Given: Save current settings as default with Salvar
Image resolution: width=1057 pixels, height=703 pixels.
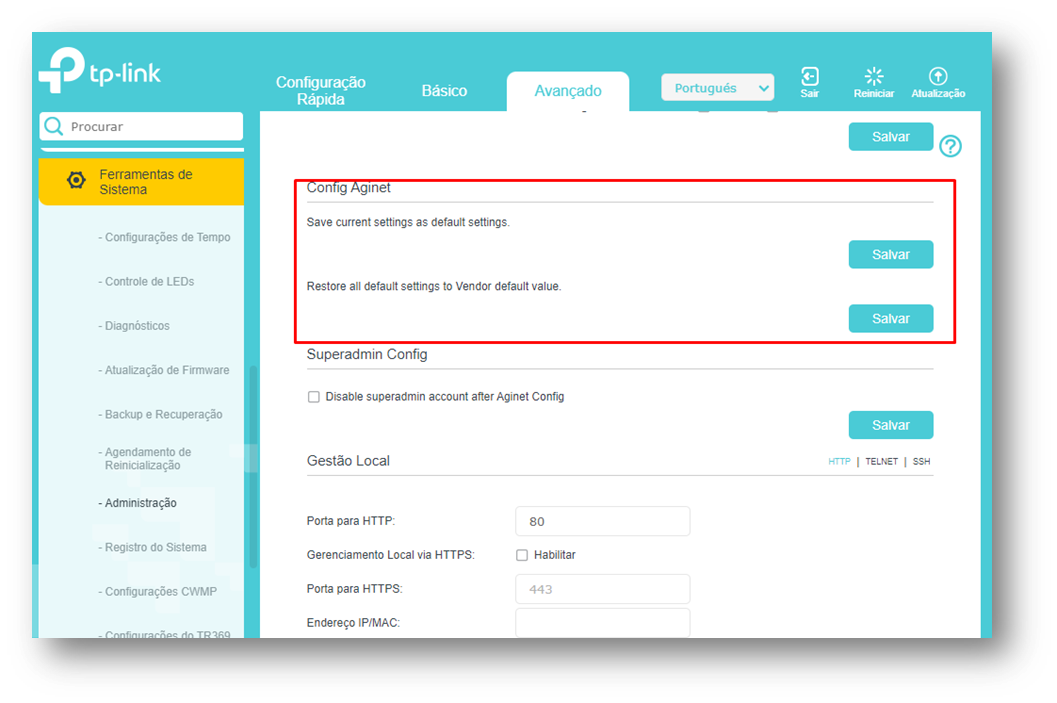Looking at the screenshot, I should point(890,255).
